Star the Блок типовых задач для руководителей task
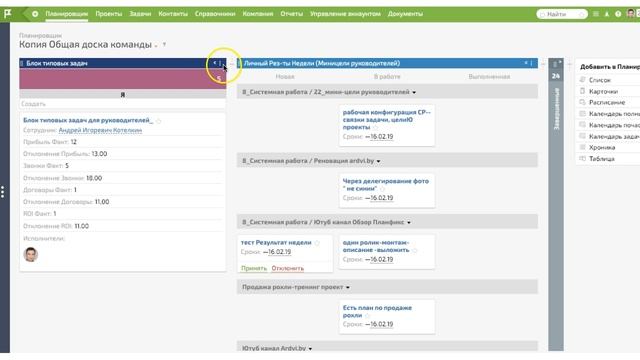Viewport: 640px width, 360px height. 158,121
